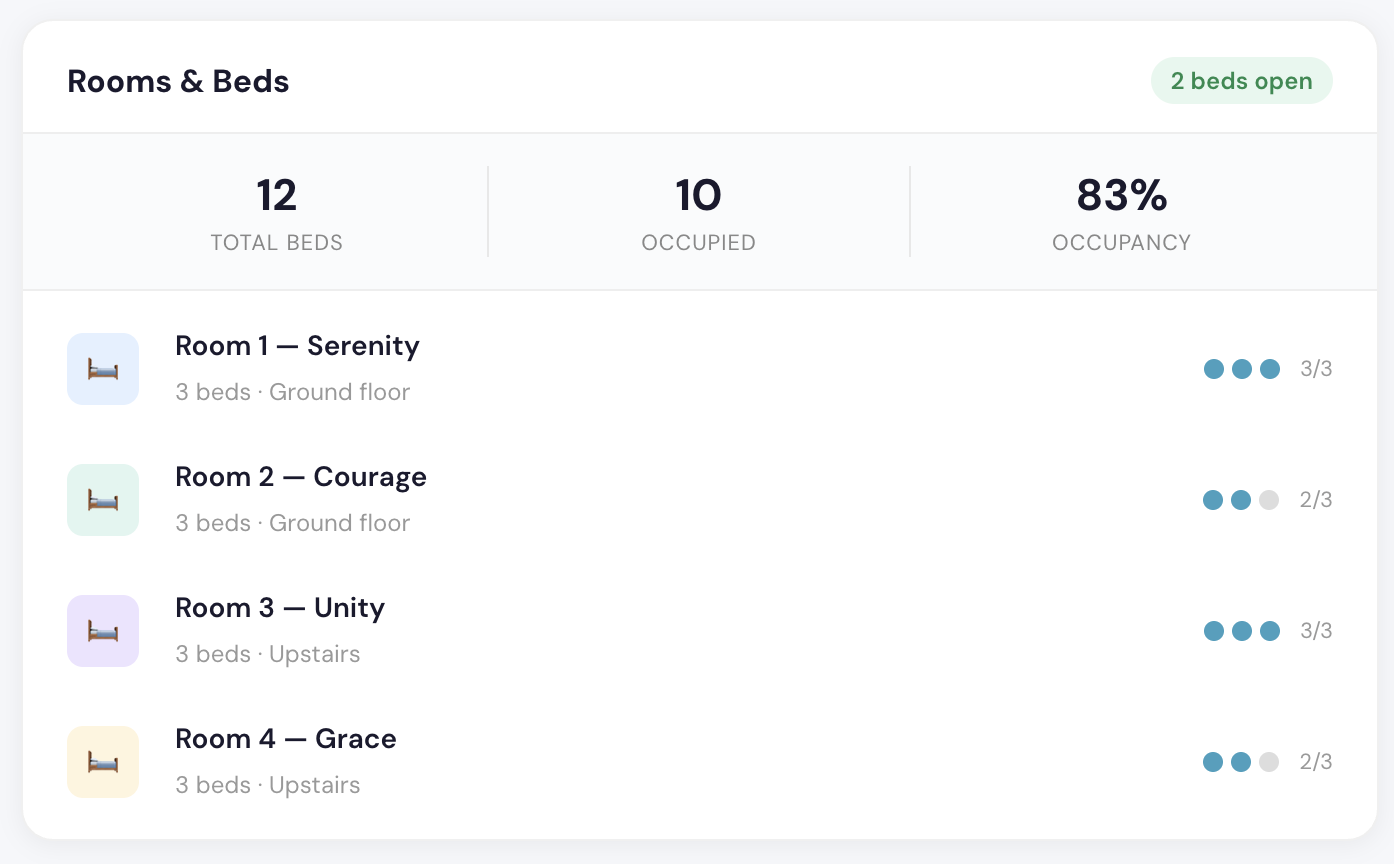Click the Rooms & Beds heading

pyautogui.click(x=178, y=81)
